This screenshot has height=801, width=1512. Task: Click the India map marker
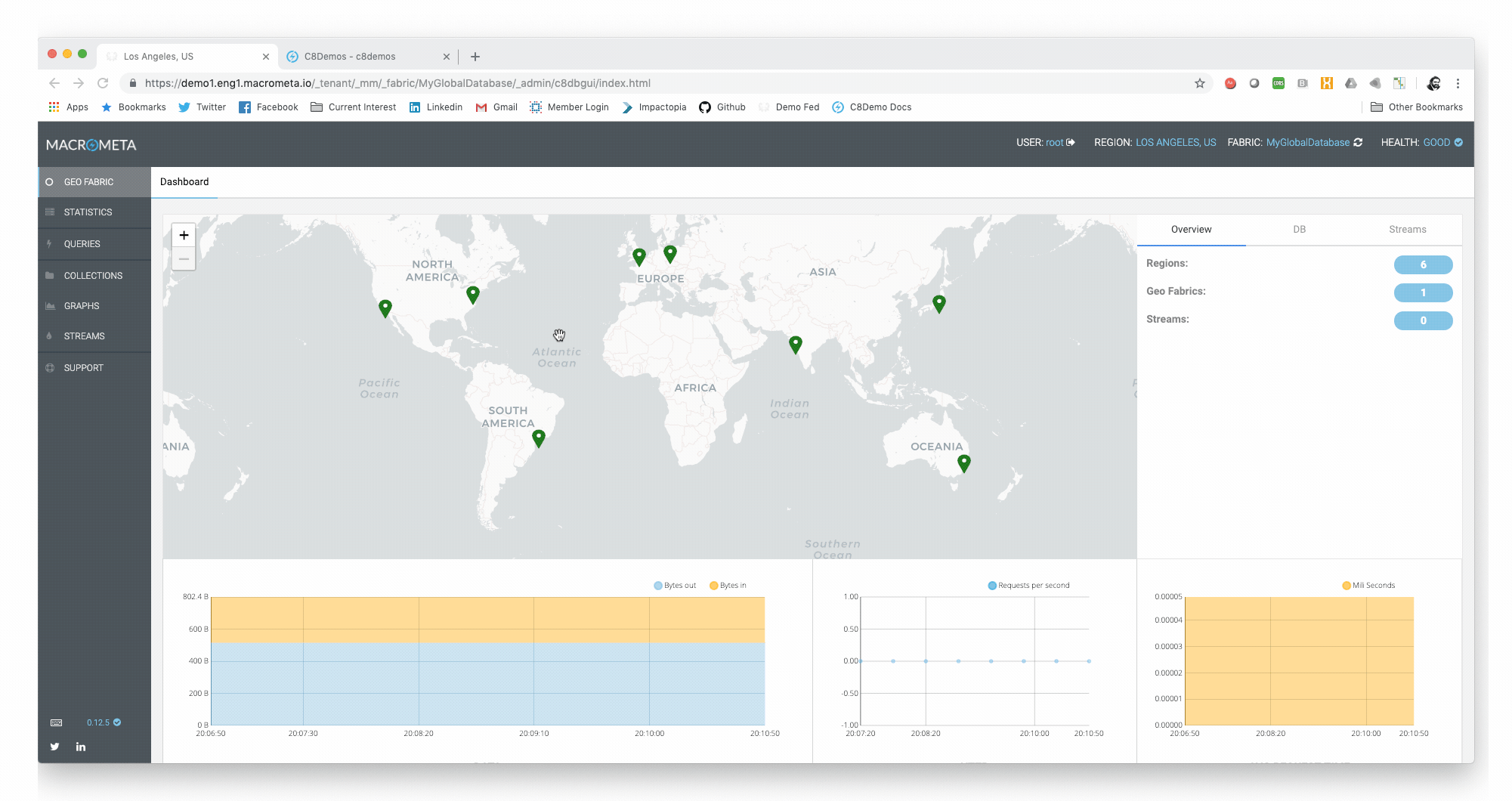[796, 345]
